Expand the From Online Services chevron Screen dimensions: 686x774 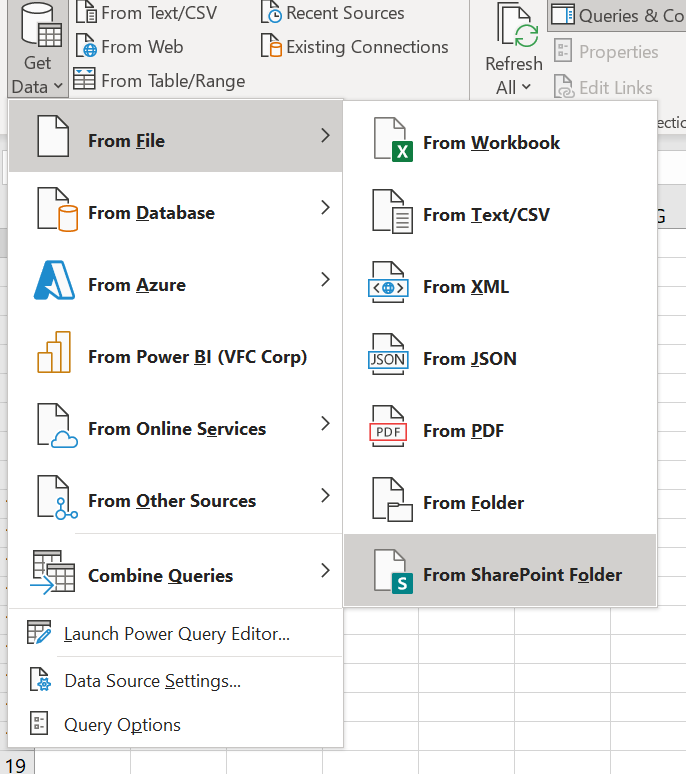325,424
